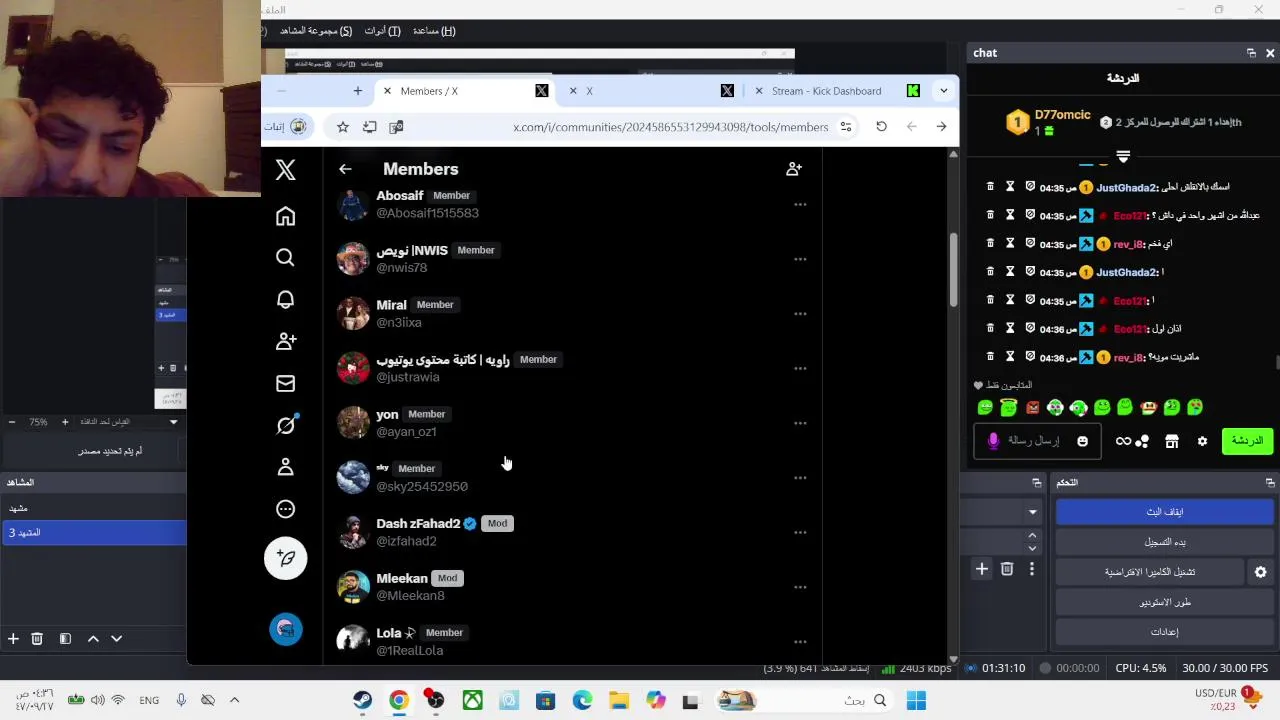Click the invite member icon beside Members
The width and height of the screenshot is (1280, 720).
794,169
